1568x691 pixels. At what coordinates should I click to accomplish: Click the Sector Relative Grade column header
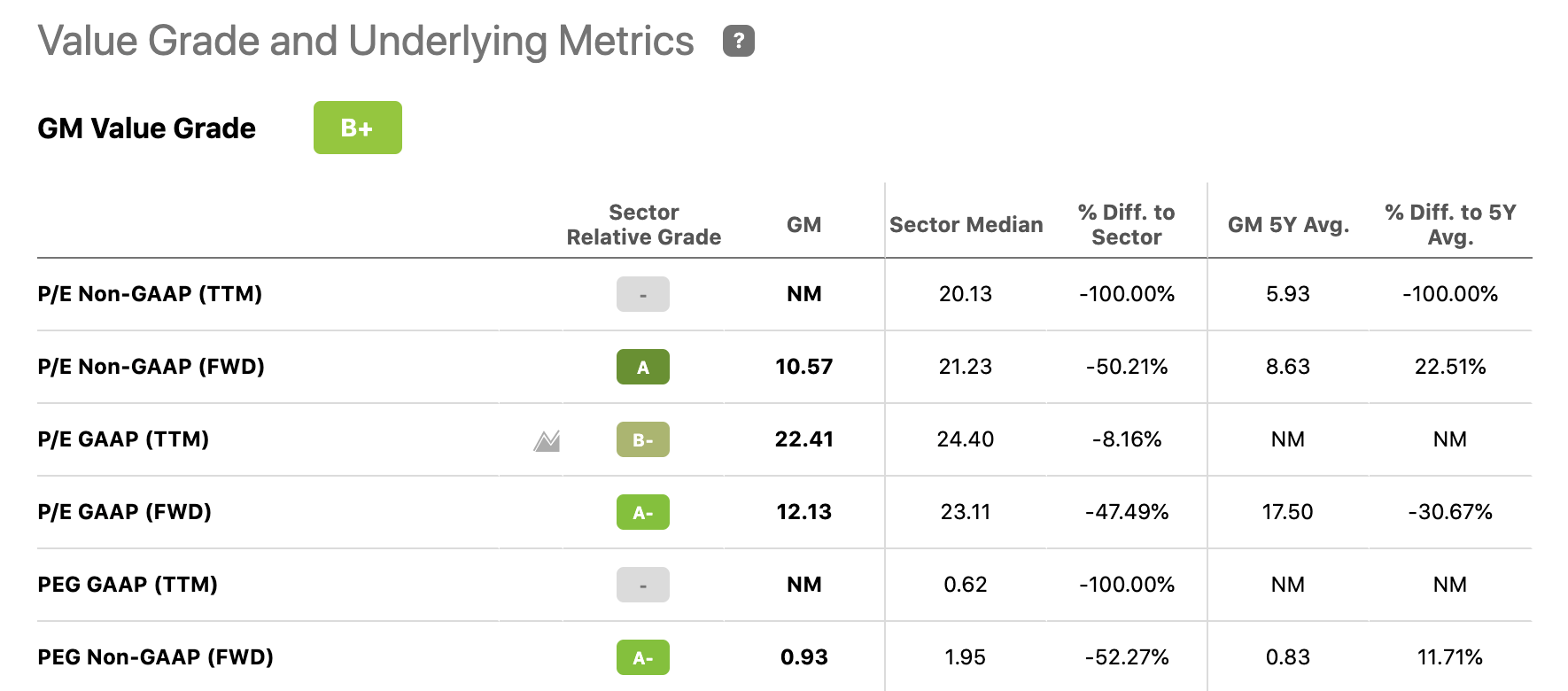click(x=642, y=224)
